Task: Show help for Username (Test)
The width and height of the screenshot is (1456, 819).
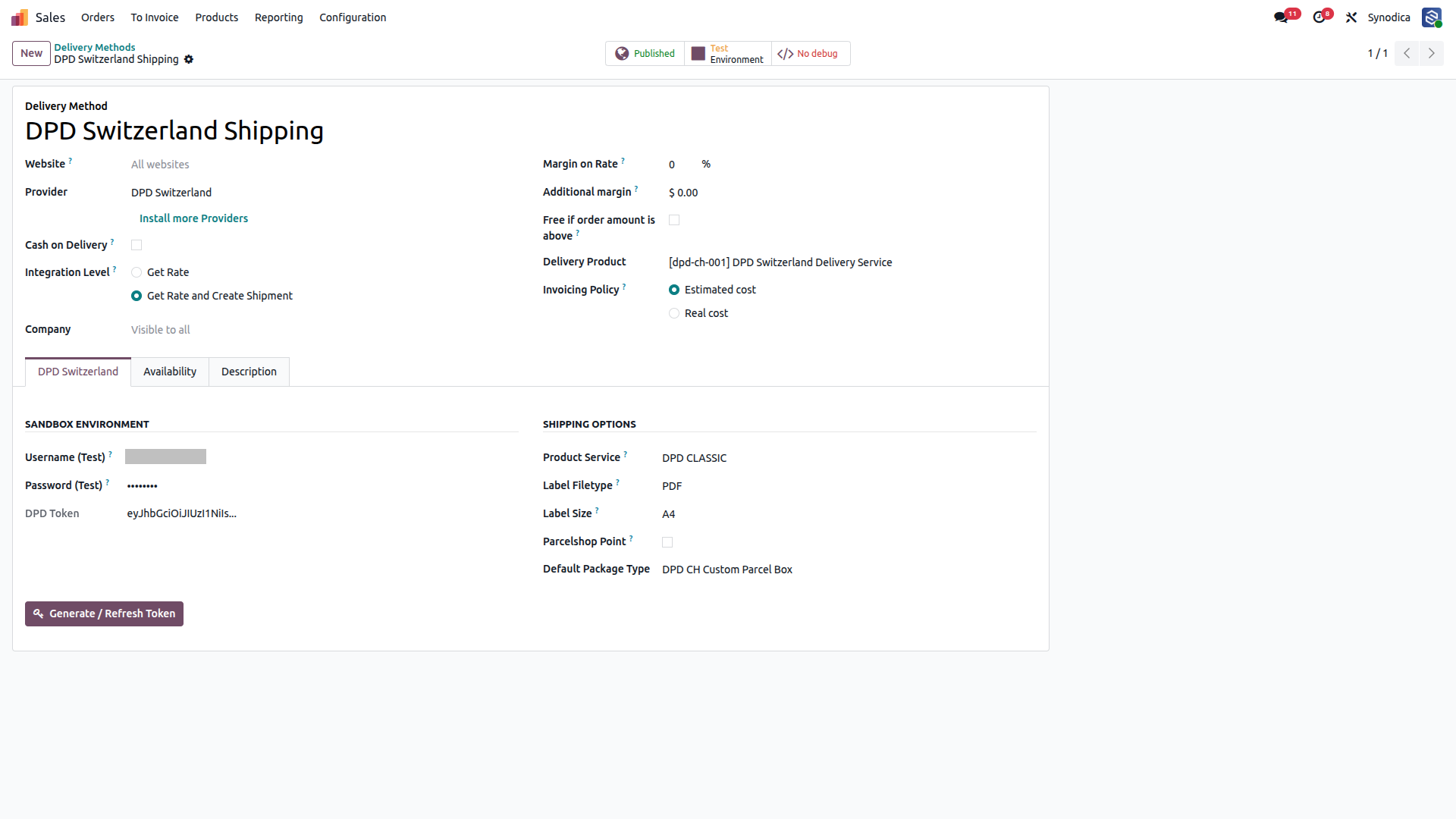Action: point(110,454)
